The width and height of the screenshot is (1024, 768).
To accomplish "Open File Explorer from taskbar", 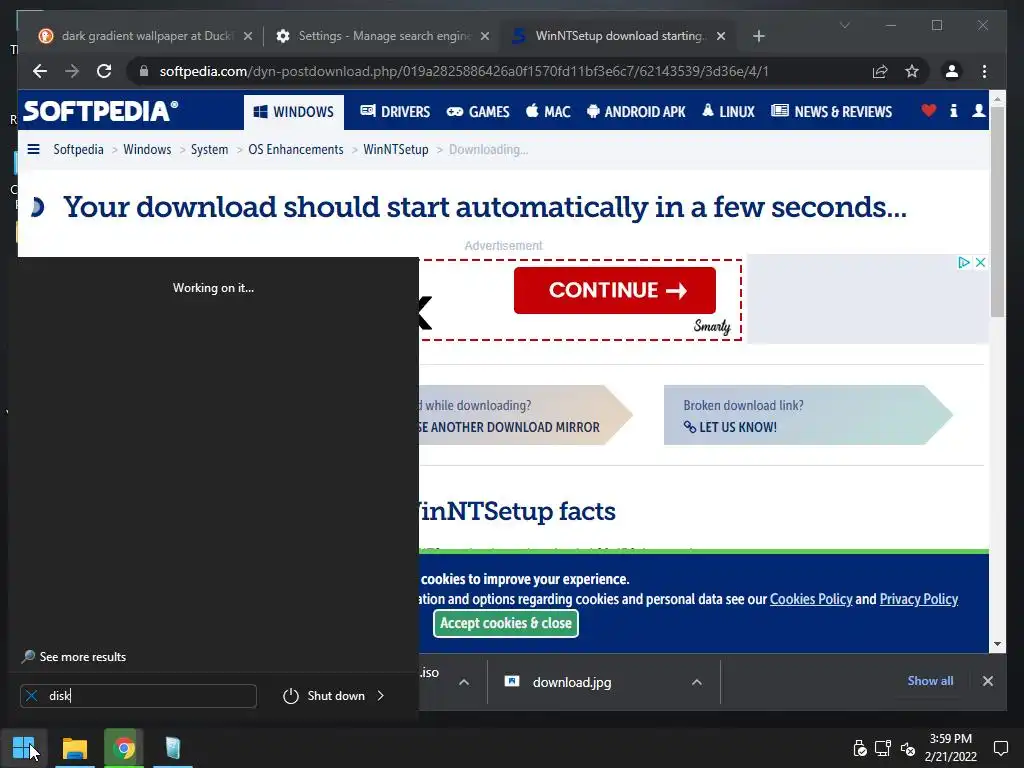I will (x=74, y=748).
